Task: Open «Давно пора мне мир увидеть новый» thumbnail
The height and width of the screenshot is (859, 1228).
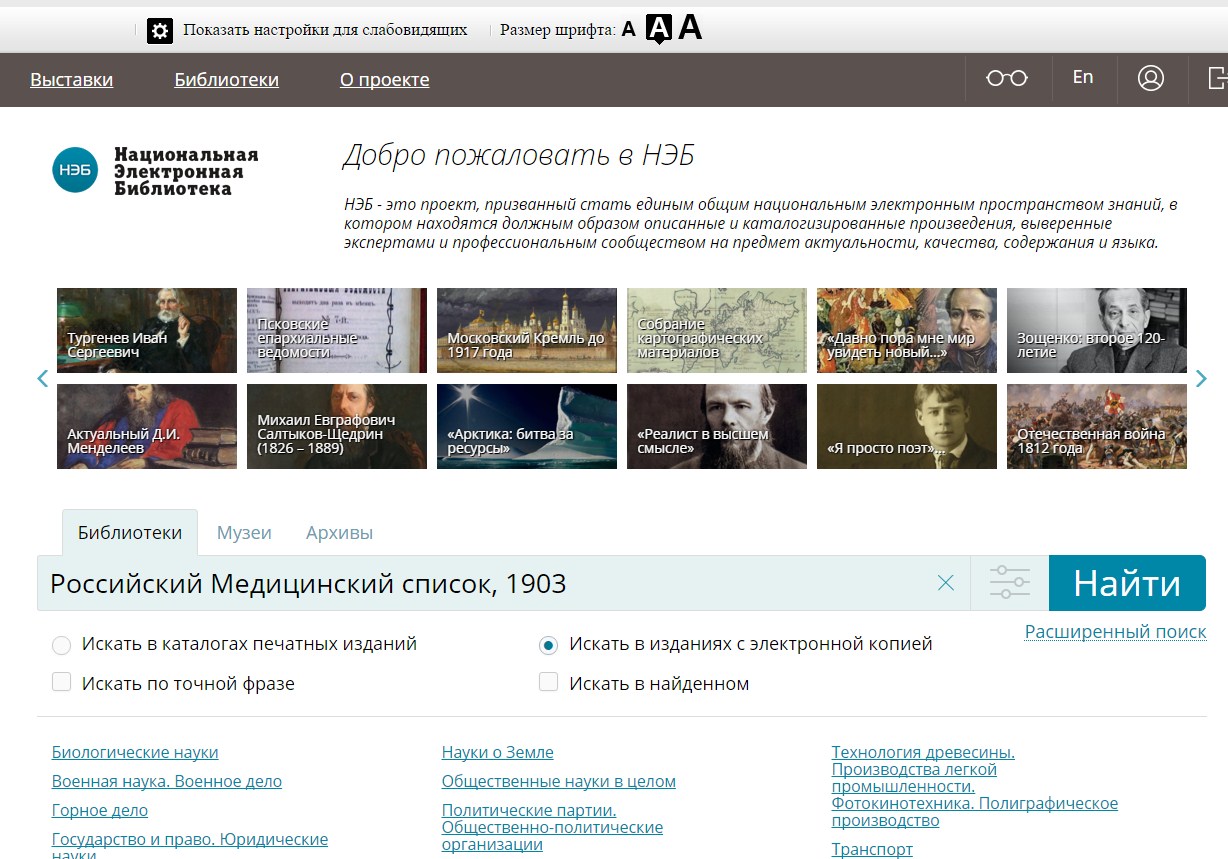Action: point(907,330)
